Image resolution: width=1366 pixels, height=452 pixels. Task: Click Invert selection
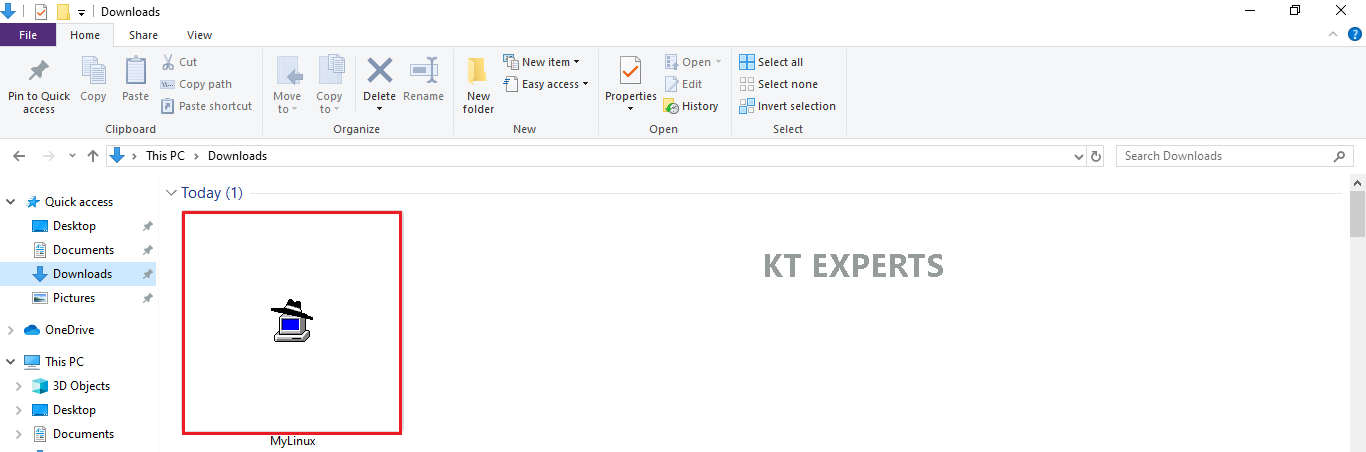tap(788, 106)
